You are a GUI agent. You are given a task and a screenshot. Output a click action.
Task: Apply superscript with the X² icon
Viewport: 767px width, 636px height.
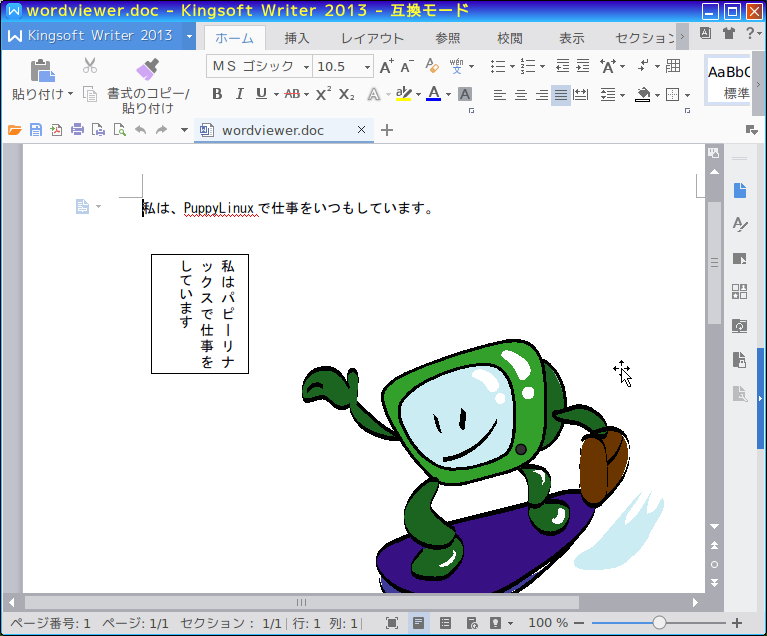(323, 93)
